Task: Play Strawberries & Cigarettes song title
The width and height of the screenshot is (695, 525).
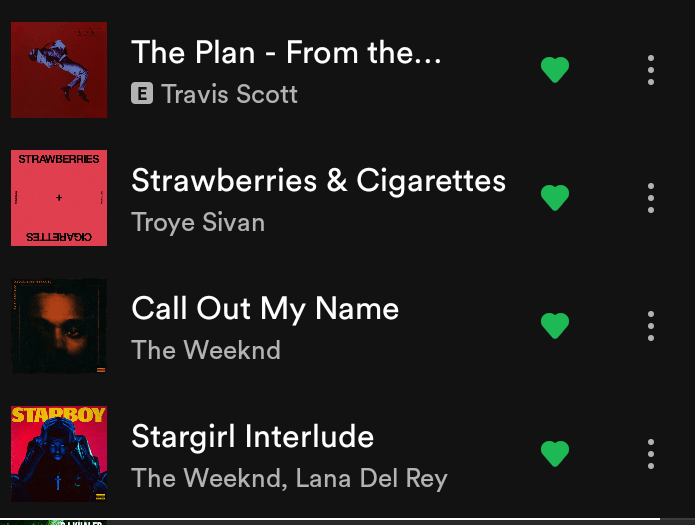Action: pyautogui.click(x=319, y=181)
